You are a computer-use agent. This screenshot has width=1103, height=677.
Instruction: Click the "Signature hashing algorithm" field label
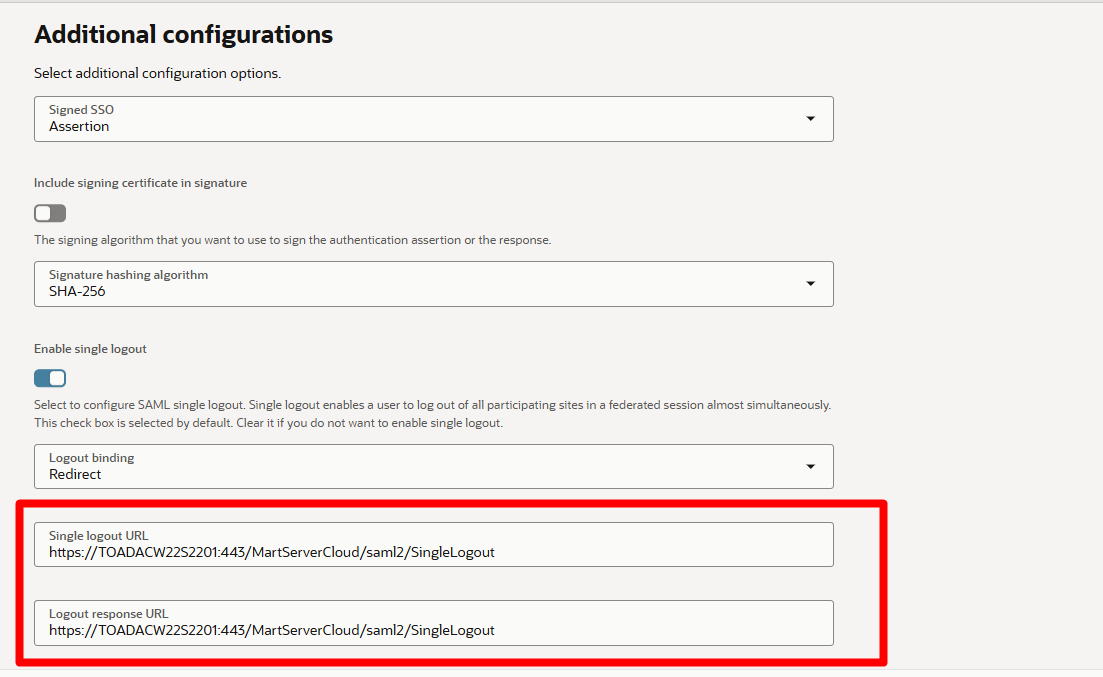click(x=128, y=275)
